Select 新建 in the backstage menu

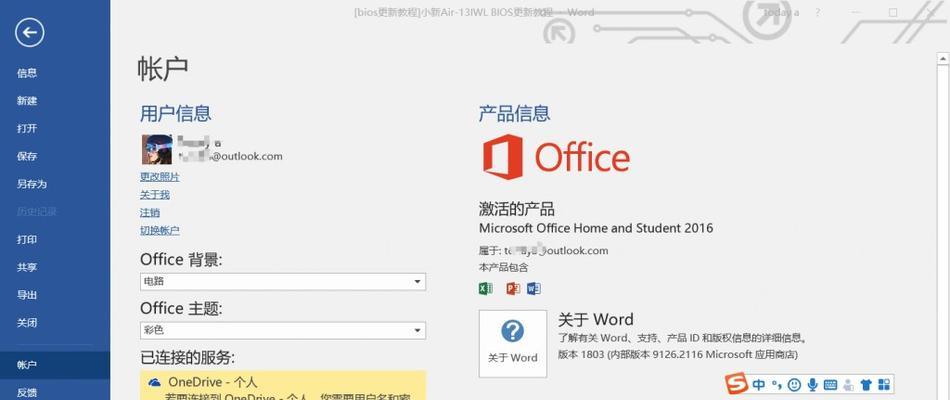click(27, 101)
